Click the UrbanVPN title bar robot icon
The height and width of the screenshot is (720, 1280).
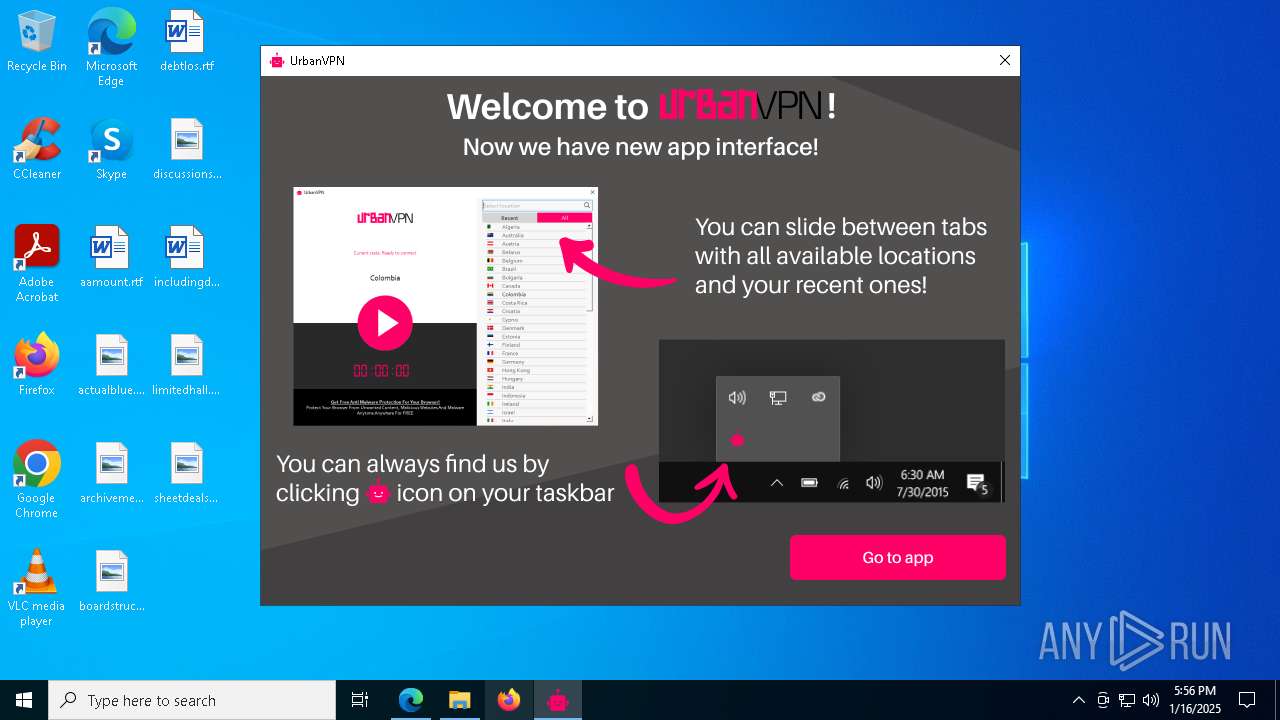pyautogui.click(x=277, y=61)
